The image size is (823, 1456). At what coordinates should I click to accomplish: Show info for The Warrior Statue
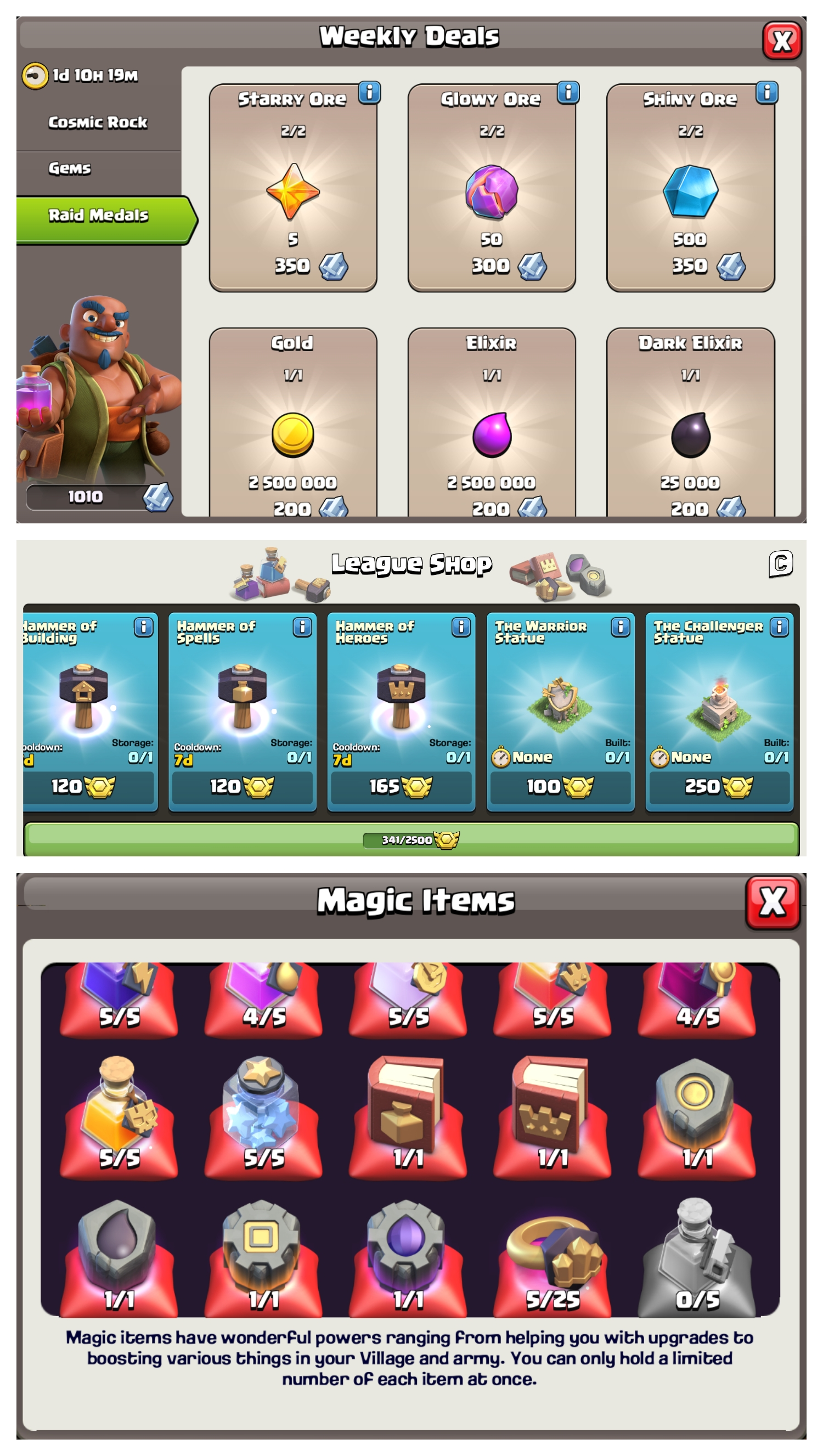click(x=620, y=627)
